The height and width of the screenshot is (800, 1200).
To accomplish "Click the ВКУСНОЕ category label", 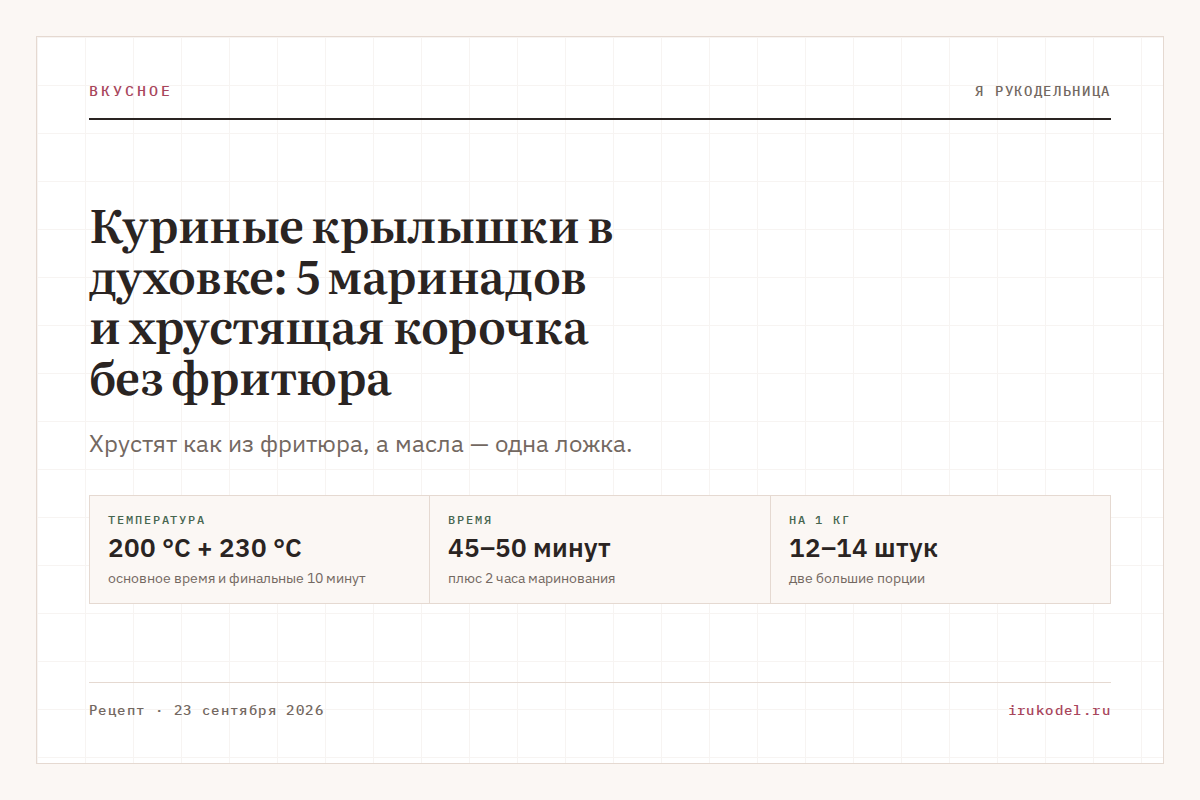I will click(130, 91).
